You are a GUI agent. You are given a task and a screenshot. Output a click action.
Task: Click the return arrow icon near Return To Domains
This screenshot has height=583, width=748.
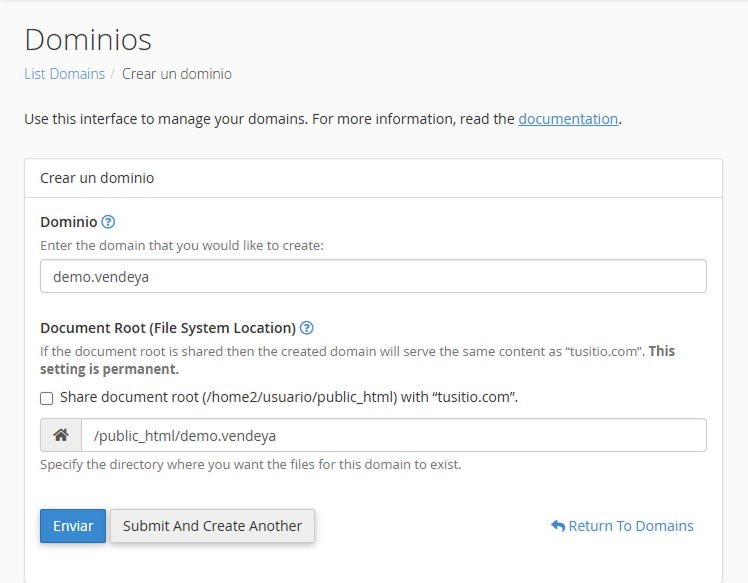coord(558,526)
